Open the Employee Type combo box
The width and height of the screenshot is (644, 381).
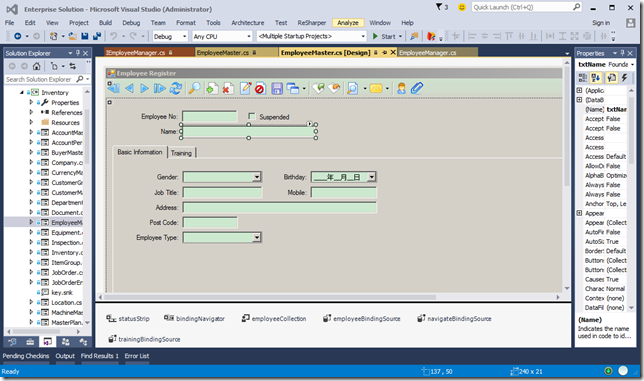257,237
